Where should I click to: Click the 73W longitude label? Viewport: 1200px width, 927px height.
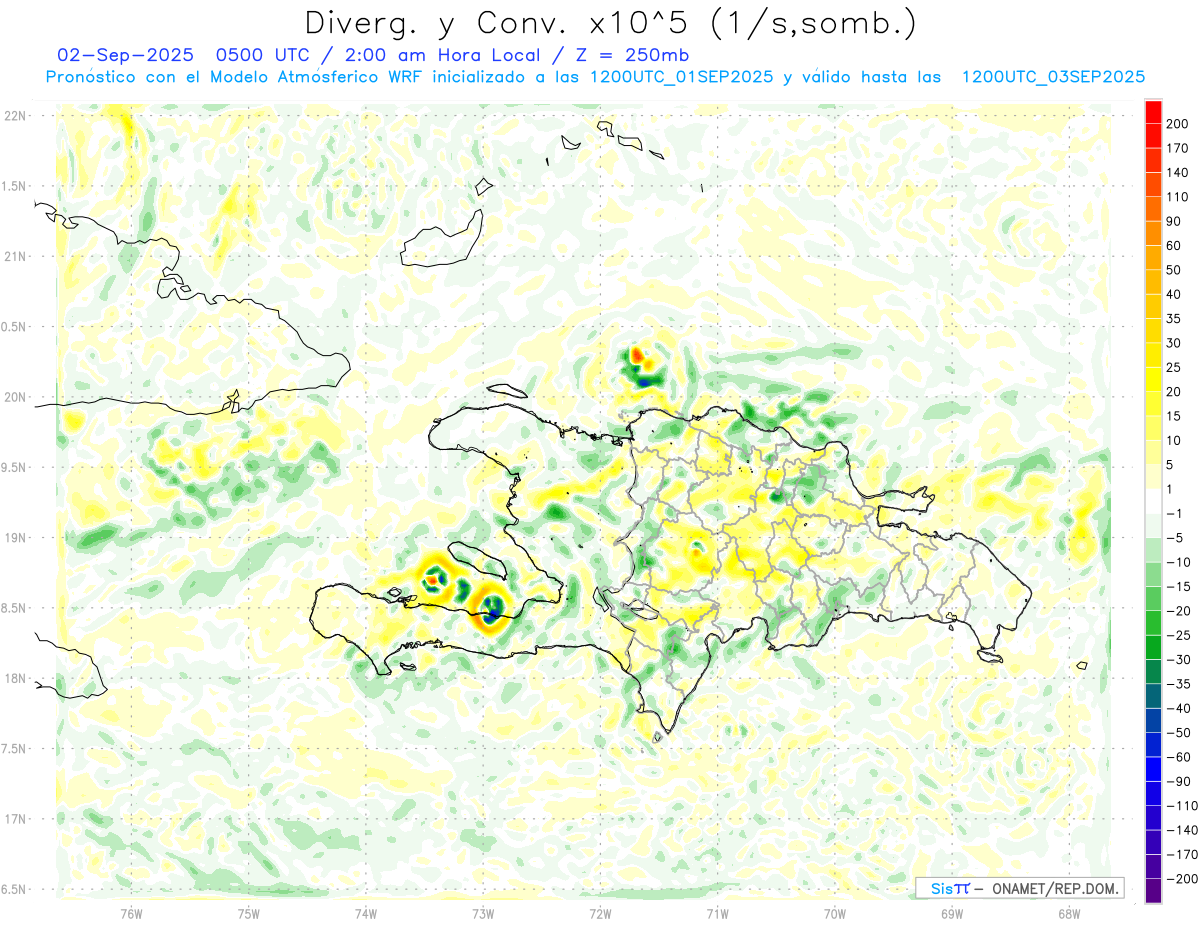tap(483, 914)
